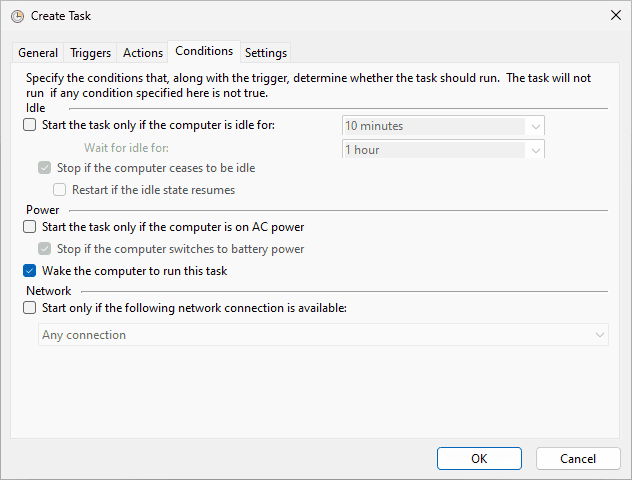This screenshot has height=480, width=632.
Task: Toggle Stop if computer ceases to be idle
Action: (45, 168)
